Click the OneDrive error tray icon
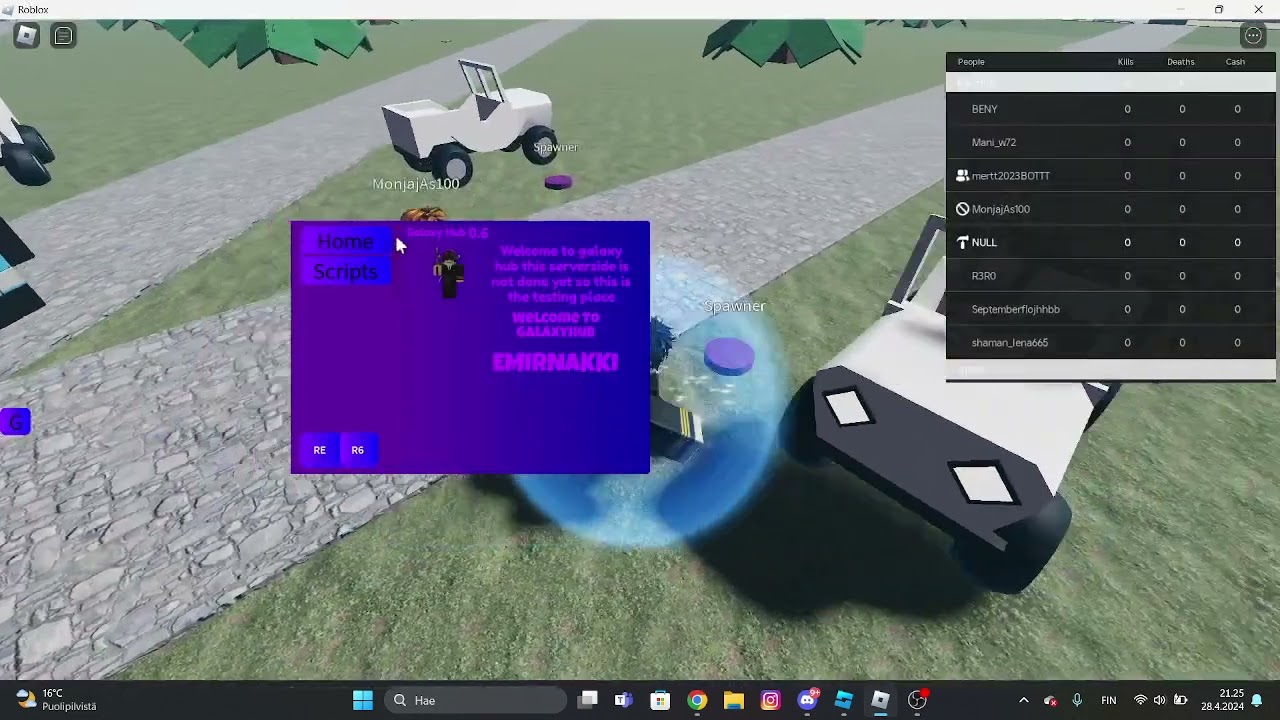Viewport: 1280px width, 720px height. pos(1050,700)
